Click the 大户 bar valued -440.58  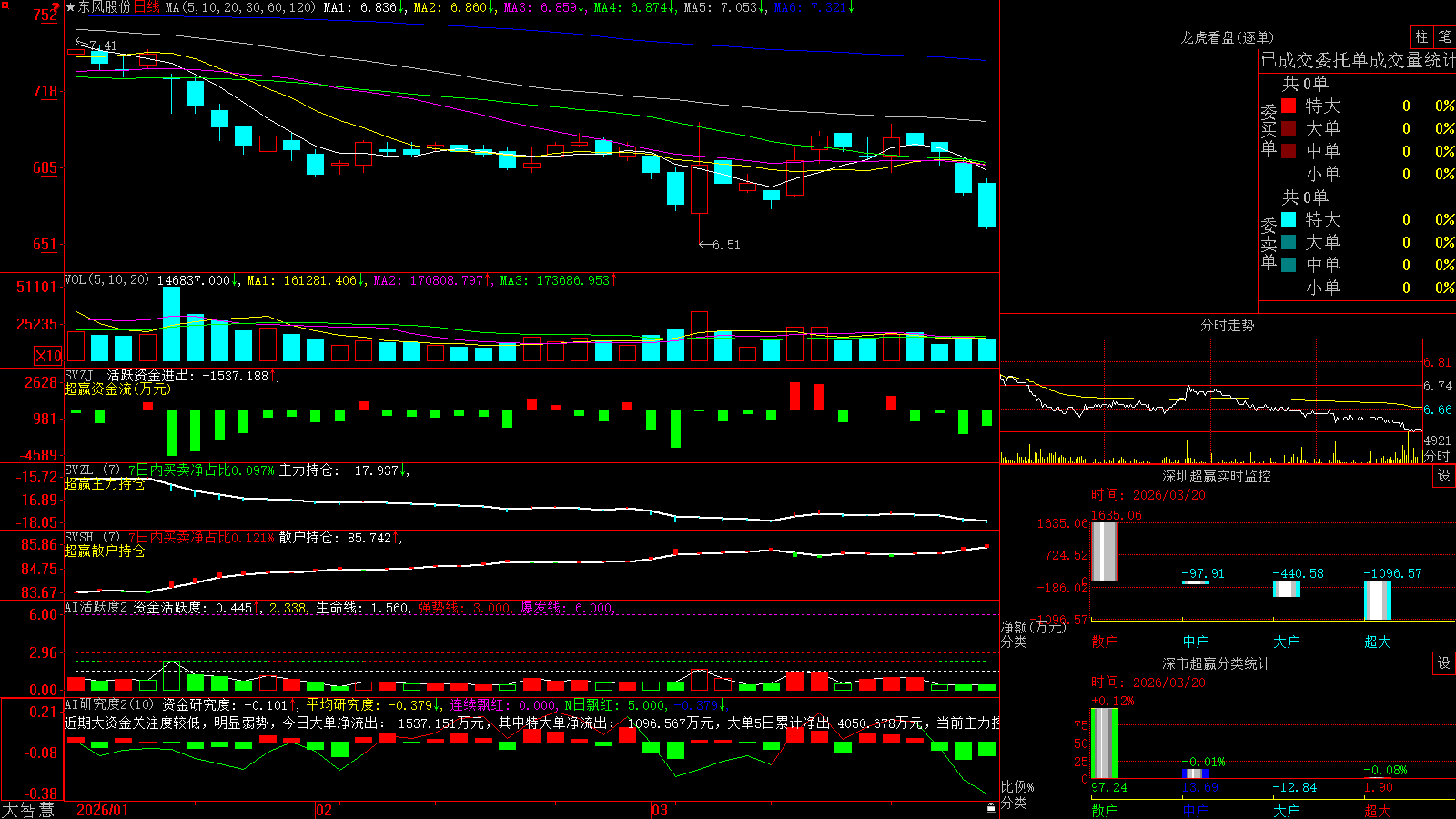[1287, 589]
